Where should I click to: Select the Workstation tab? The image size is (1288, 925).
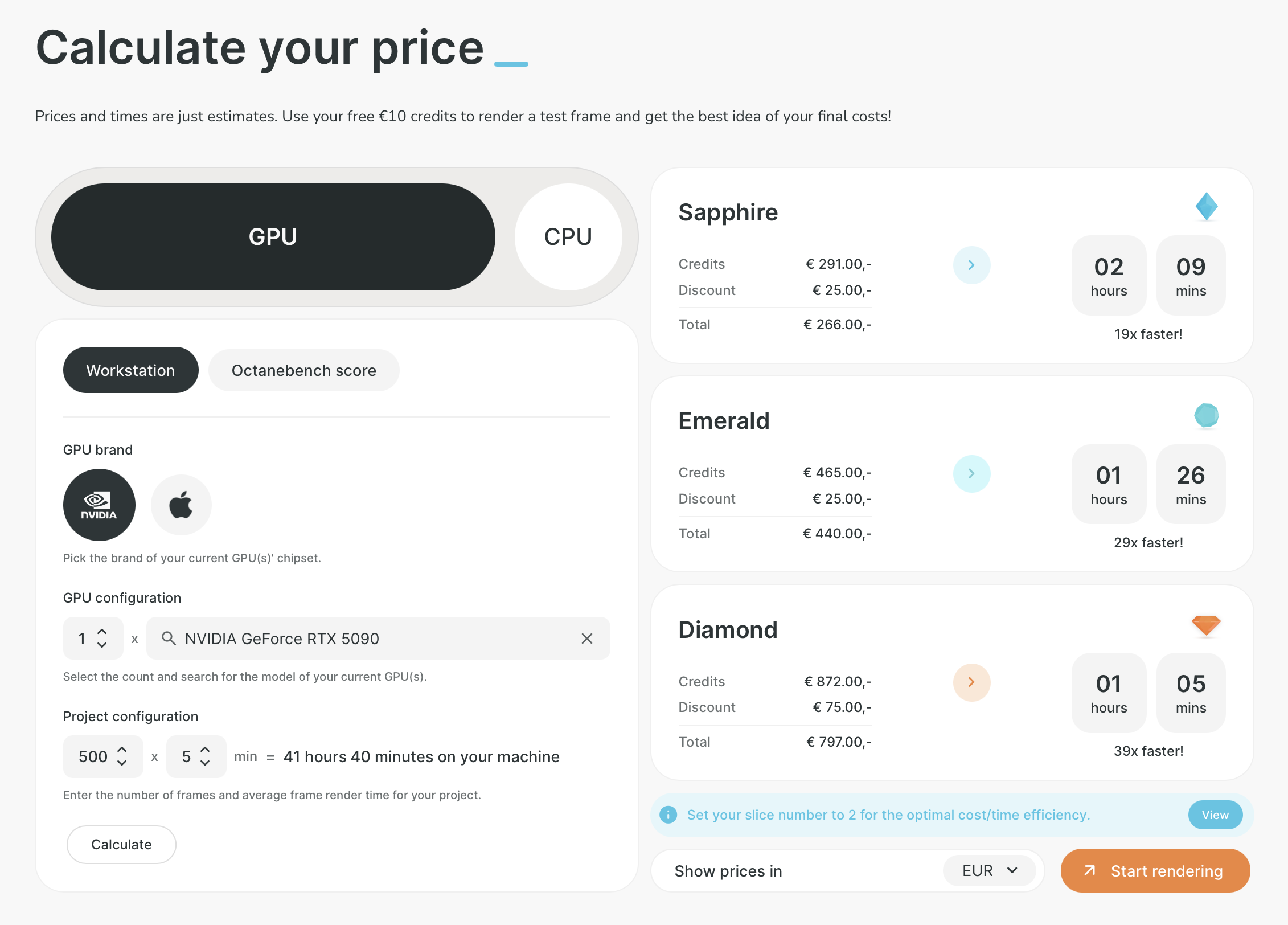[x=130, y=370]
